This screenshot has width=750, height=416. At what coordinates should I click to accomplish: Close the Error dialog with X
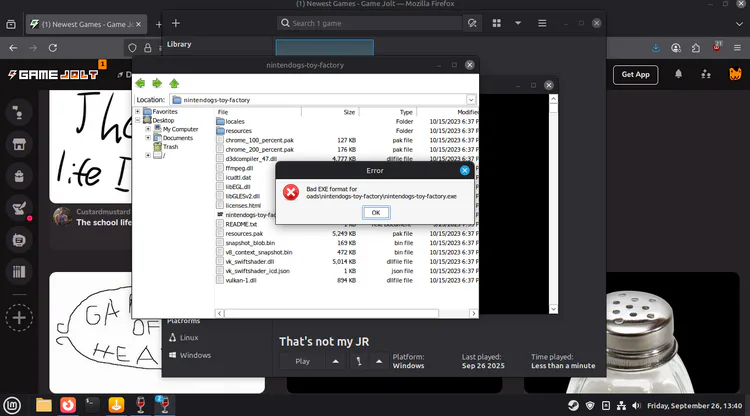pos(464,170)
